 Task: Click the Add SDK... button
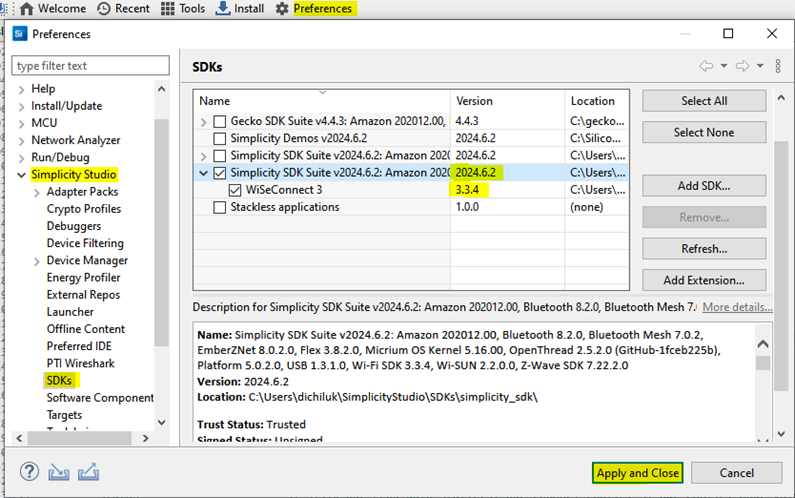click(x=704, y=186)
